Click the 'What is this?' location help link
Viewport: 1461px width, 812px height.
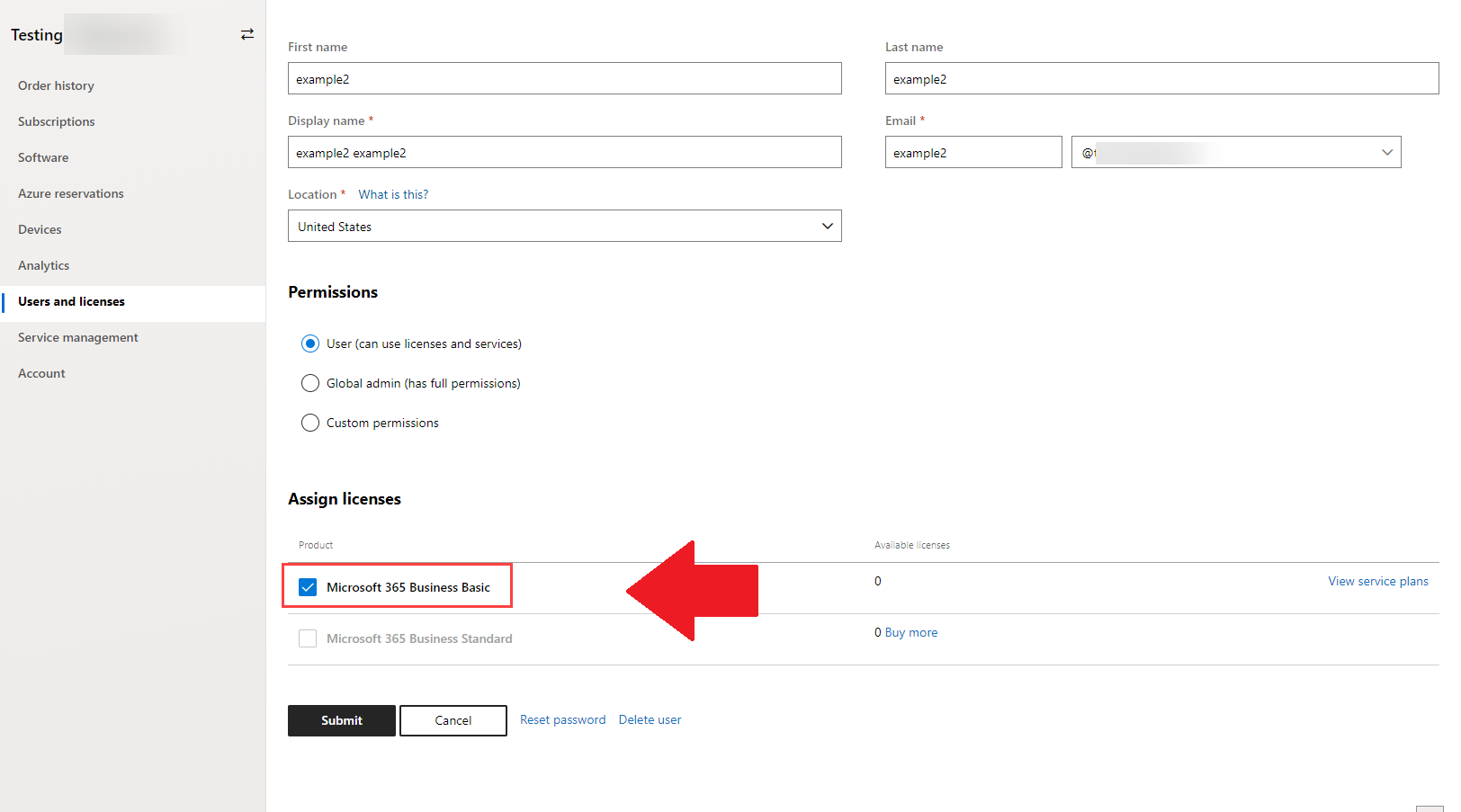tap(393, 194)
